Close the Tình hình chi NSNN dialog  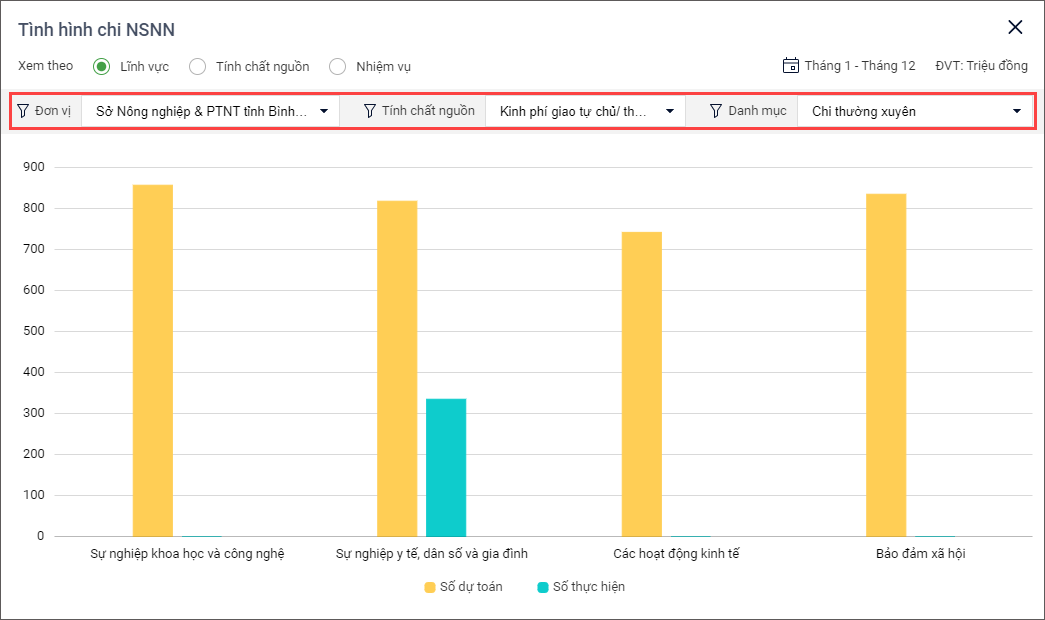click(x=1015, y=28)
